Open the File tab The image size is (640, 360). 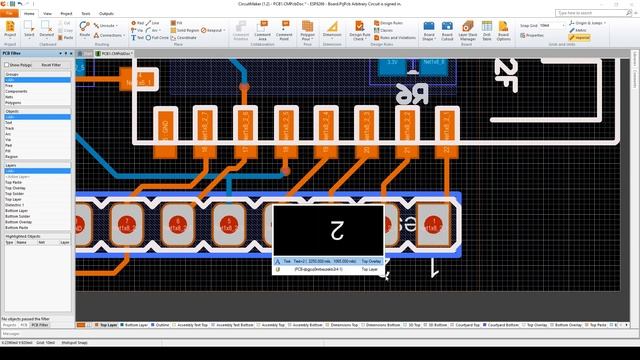tap(9, 13)
